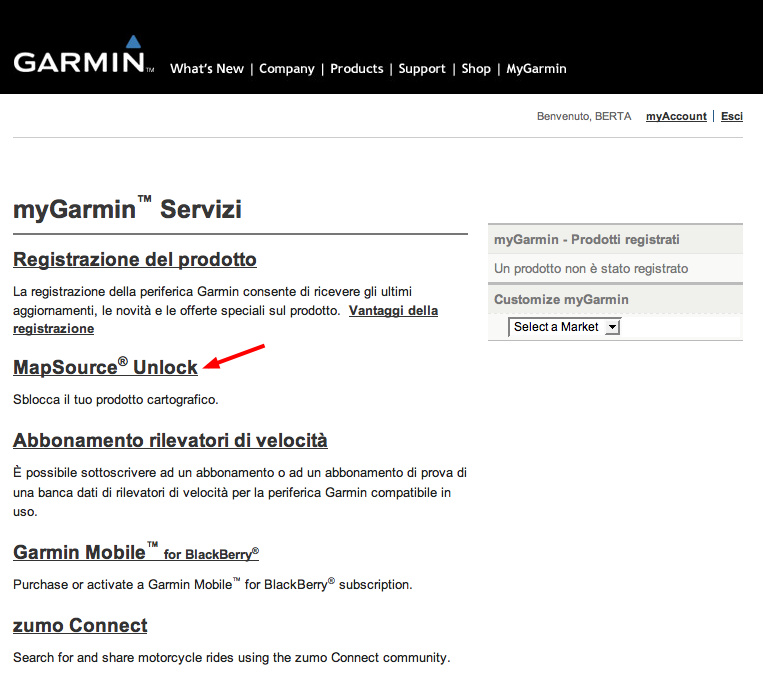Open the myAccount link
The width and height of the screenshot is (763, 689).
pyautogui.click(x=676, y=116)
